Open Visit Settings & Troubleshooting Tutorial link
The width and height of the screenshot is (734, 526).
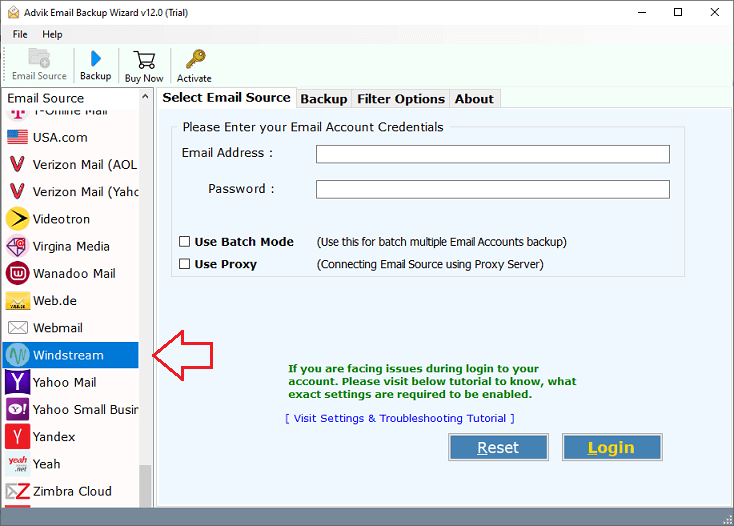pyautogui.click(x=400, y=418)
